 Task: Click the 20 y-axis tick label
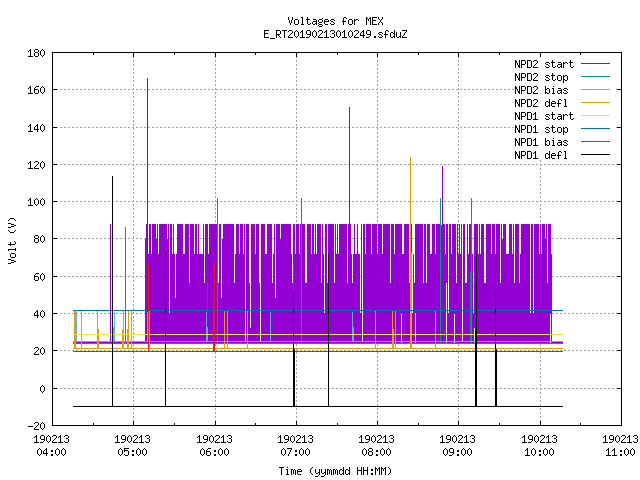point(39,351)
